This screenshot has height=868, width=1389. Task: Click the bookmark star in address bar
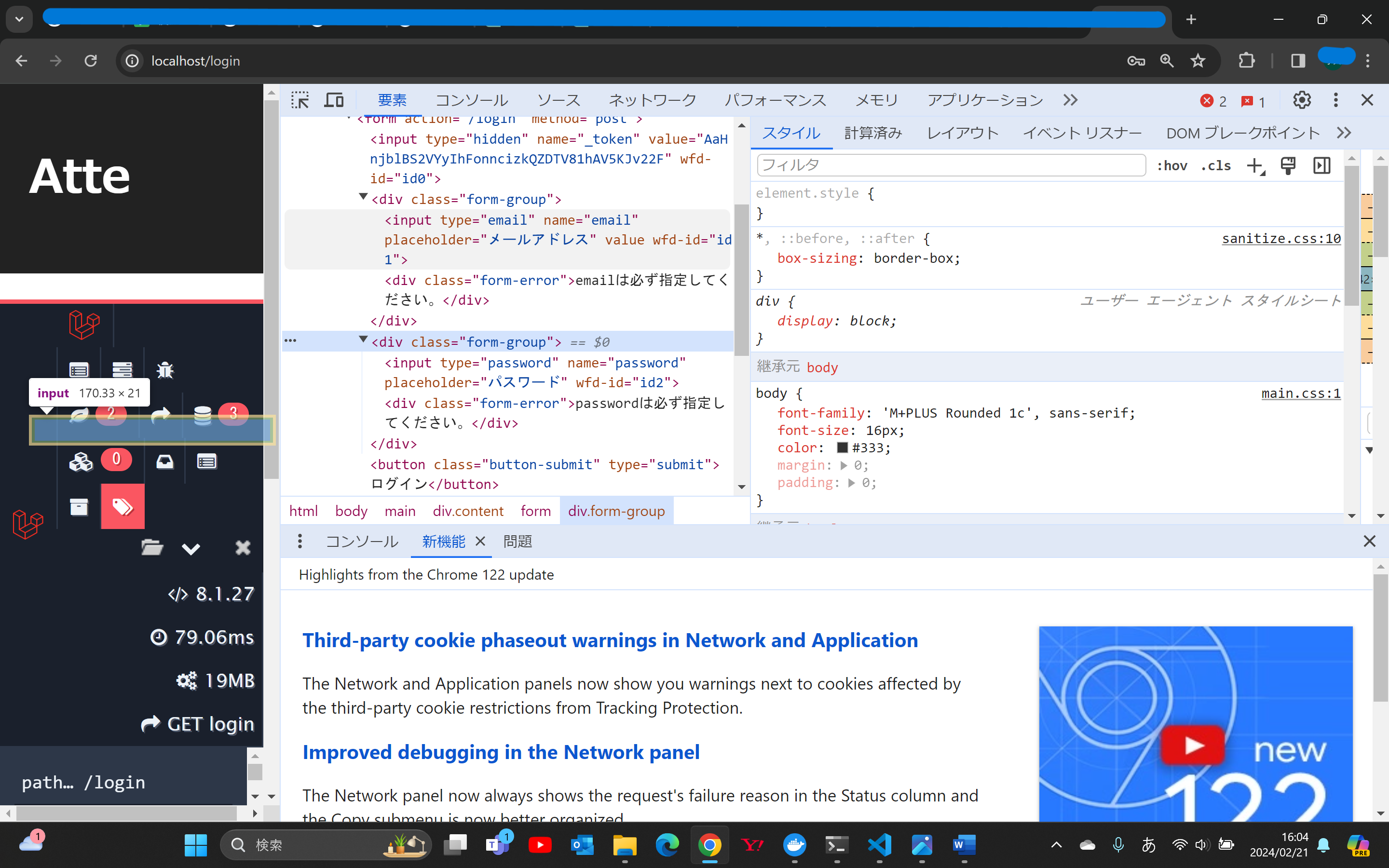click(1198, 61)
